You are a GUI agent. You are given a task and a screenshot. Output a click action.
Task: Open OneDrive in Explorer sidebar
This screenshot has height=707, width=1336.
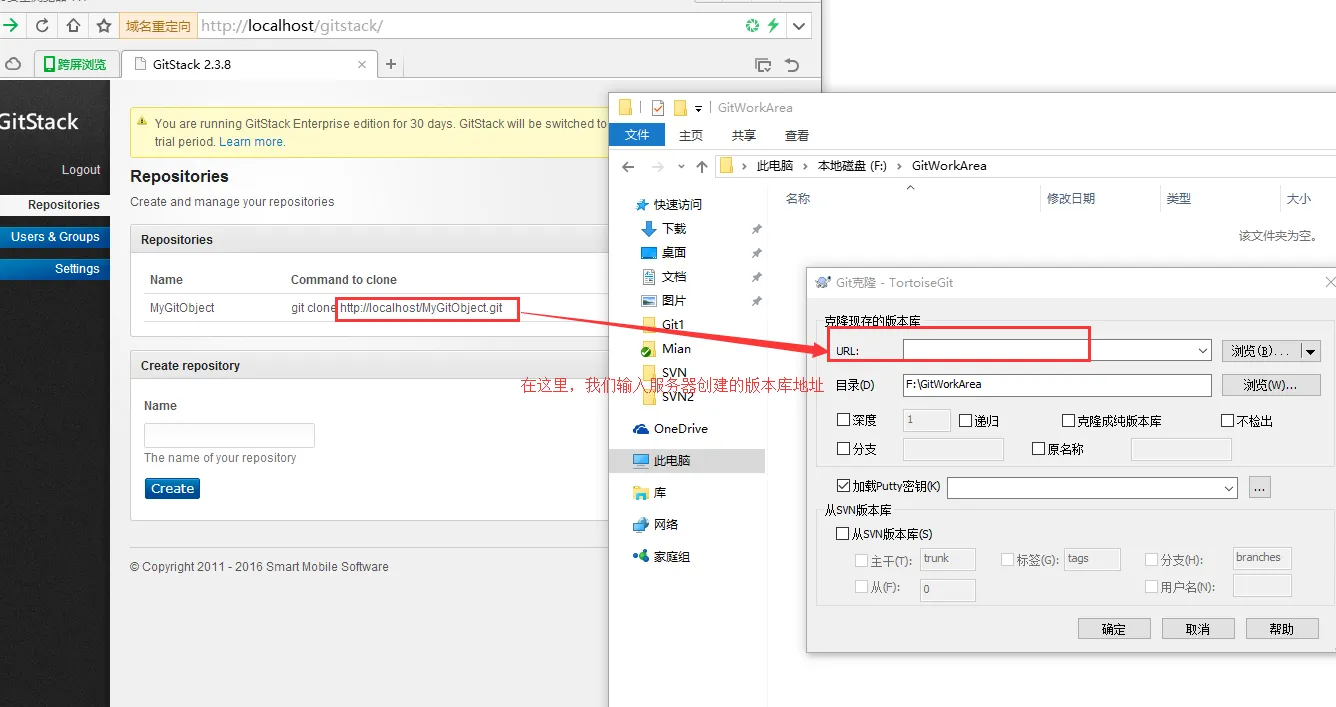pos(680,428)
